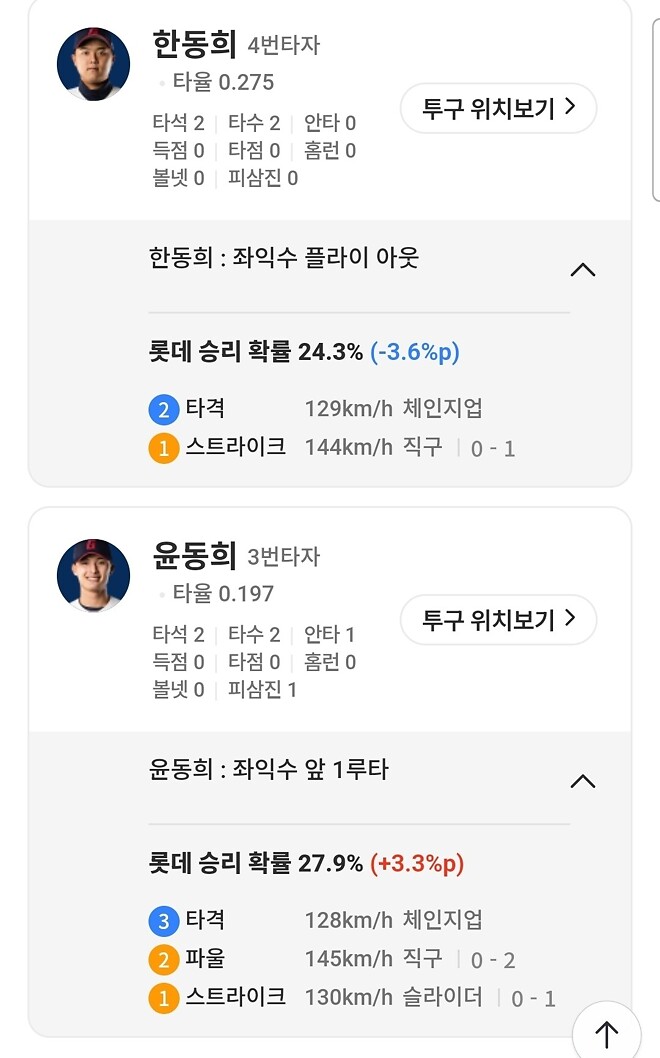
Task: Collapse 윤동희's 좌익수 앞 1루타 detail panel
Action: [584, 781]
